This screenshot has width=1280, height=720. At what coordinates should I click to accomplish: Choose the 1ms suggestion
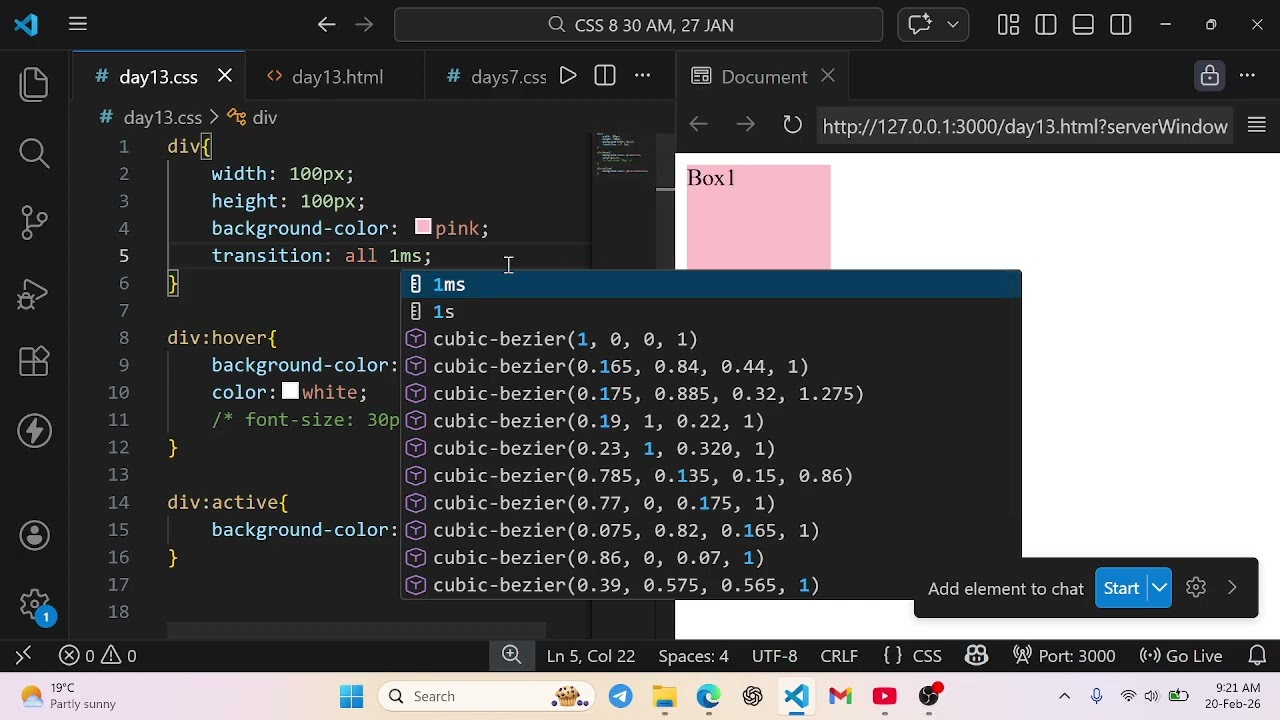pyautogui.click(x=711, y=285)
